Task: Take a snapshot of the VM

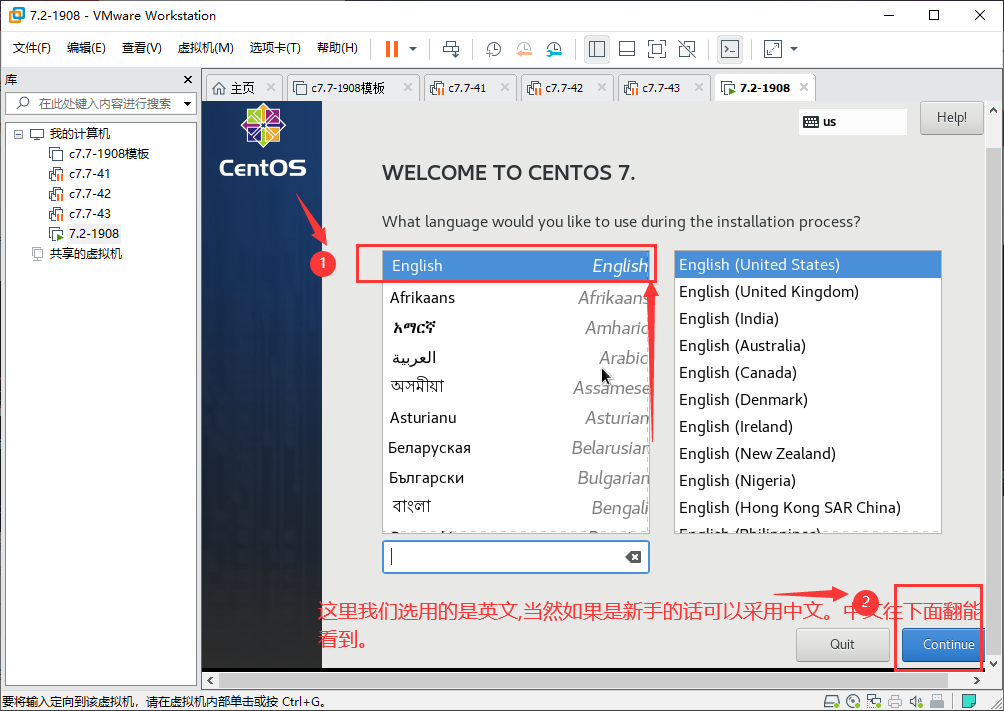Action: tap(493, 49)
